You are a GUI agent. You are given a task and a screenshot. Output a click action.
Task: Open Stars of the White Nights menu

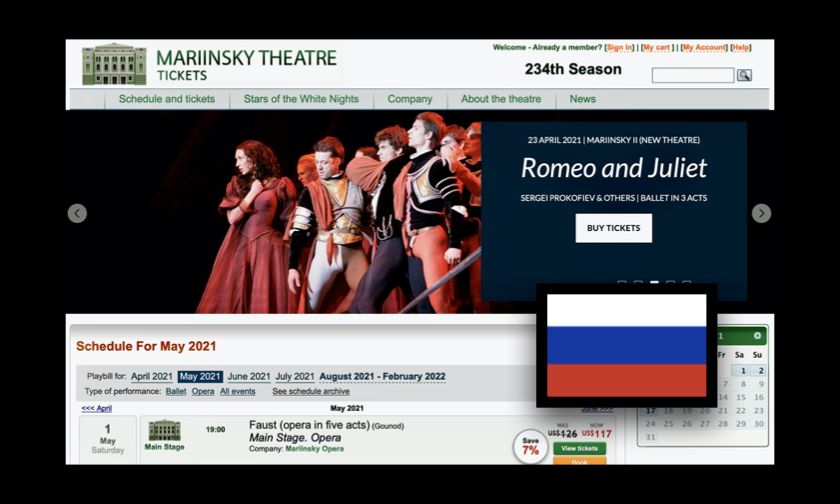(301, 99)
